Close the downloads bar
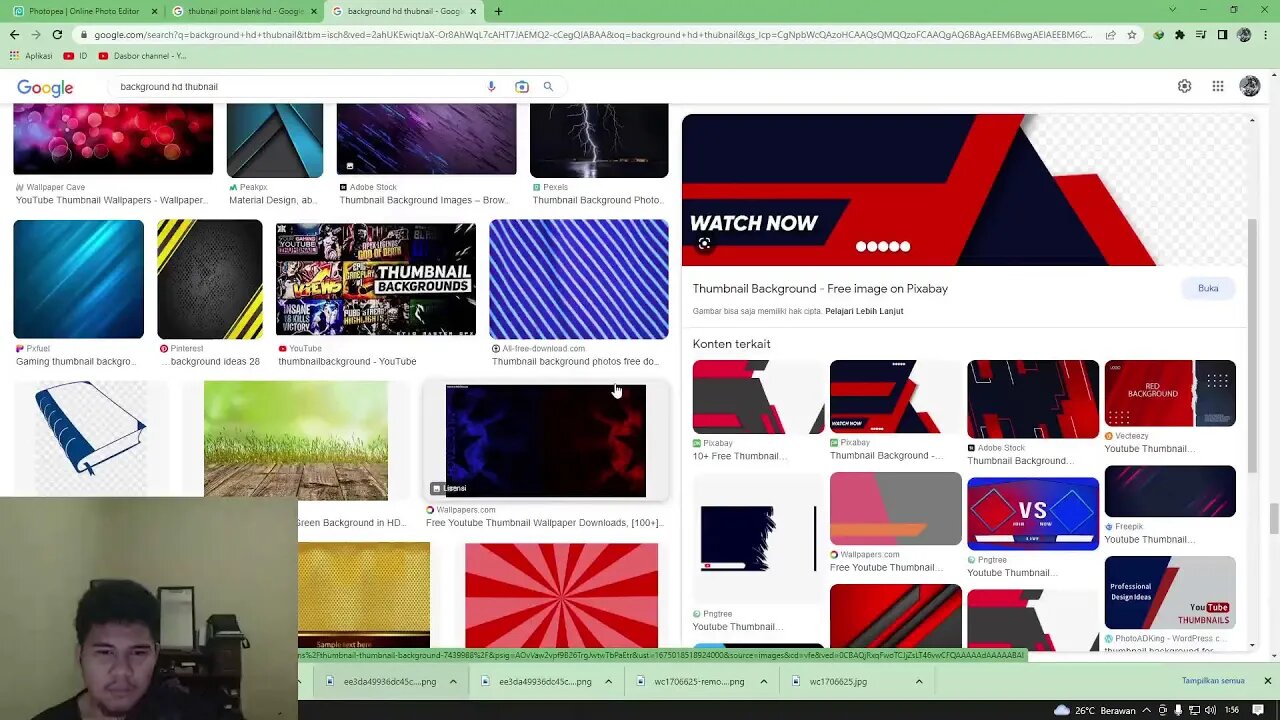 (1267, 681)
